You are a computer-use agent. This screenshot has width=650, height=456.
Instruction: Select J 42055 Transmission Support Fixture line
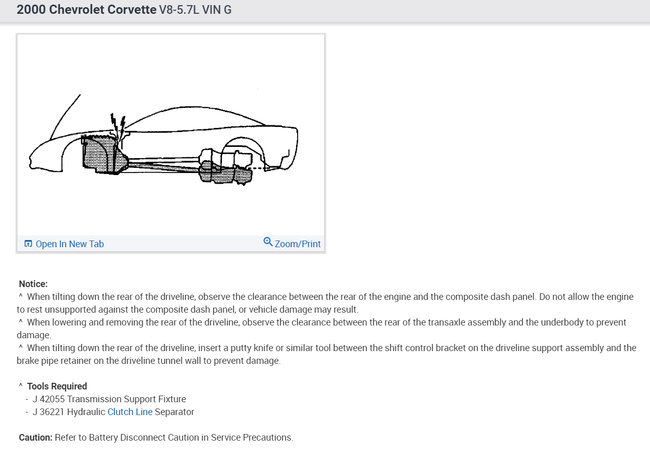pos(109,399)
